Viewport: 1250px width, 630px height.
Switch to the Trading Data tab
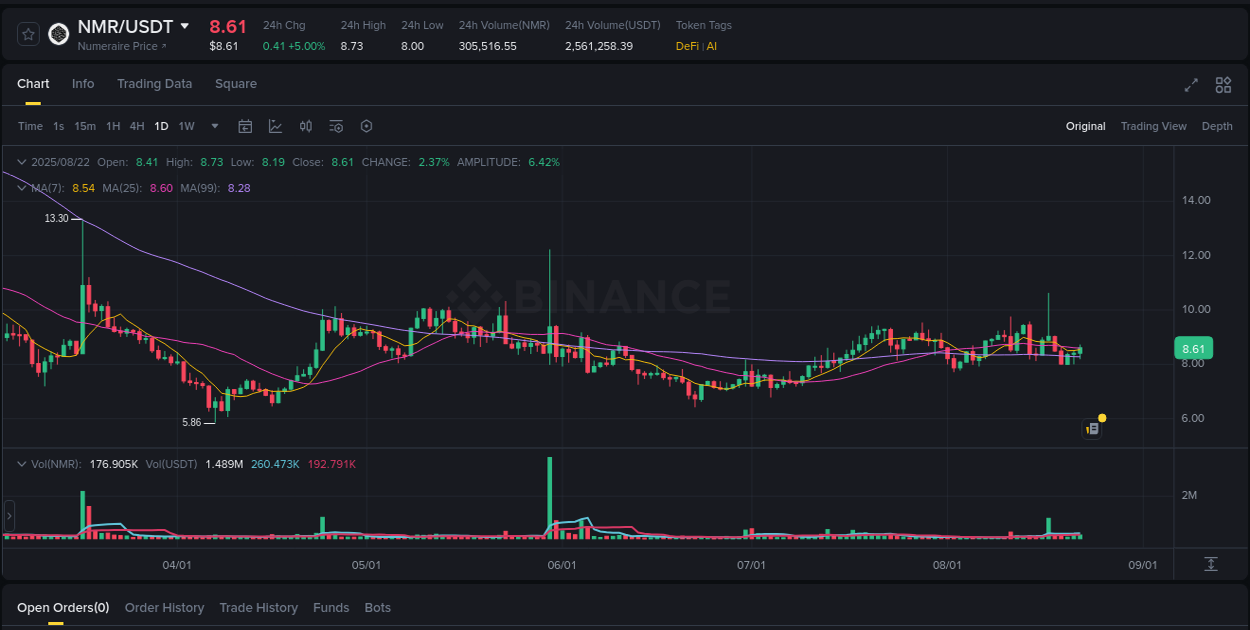pos(154,84)
